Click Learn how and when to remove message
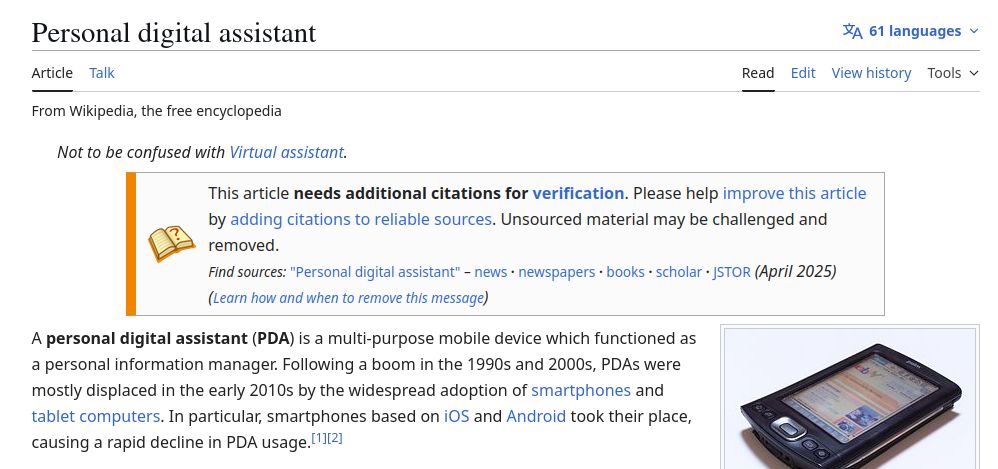 click(x=348, y=298)
